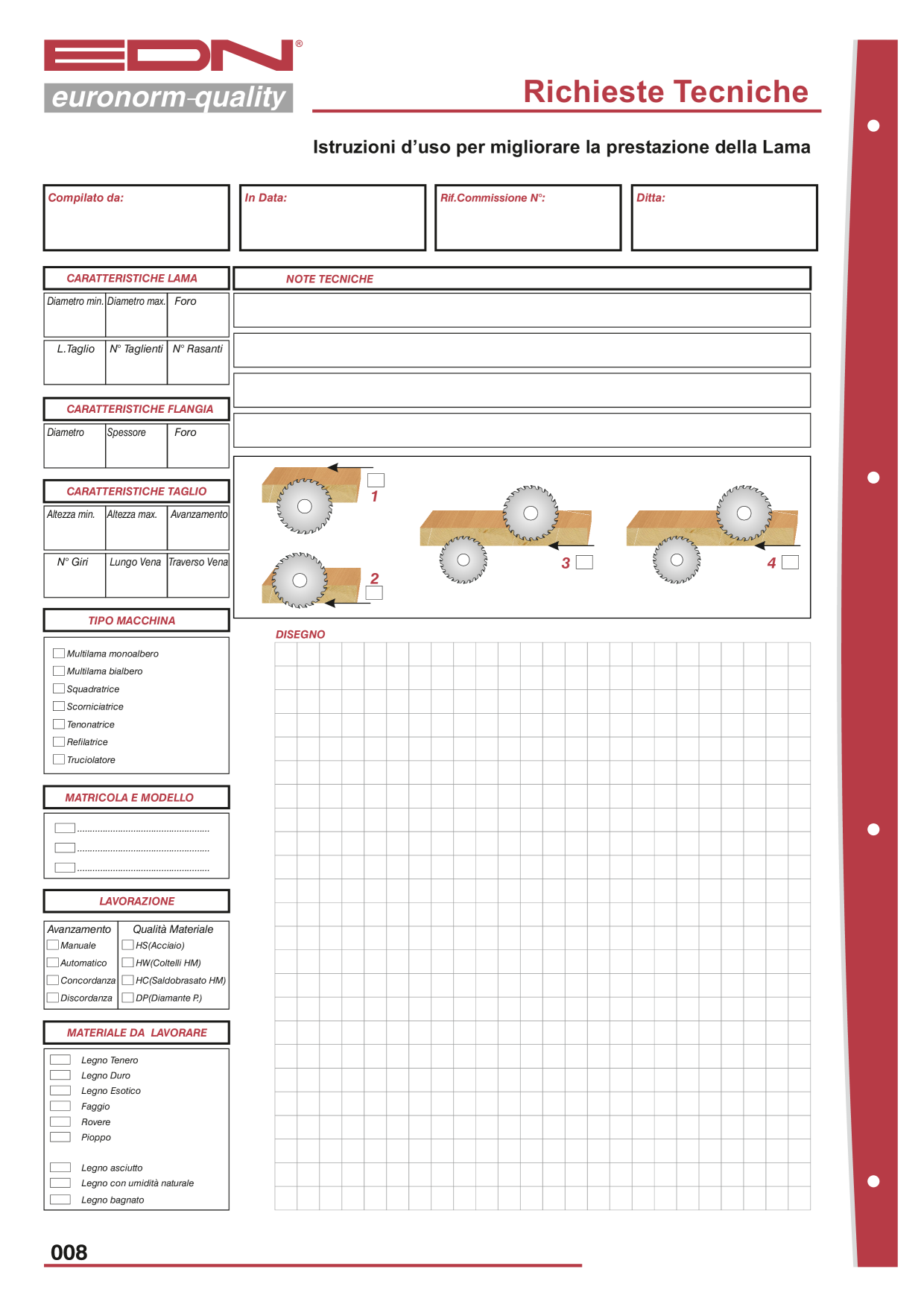Check the Multilama bialbero option
Screen dimensions: 924x1307
click(59, 671)
